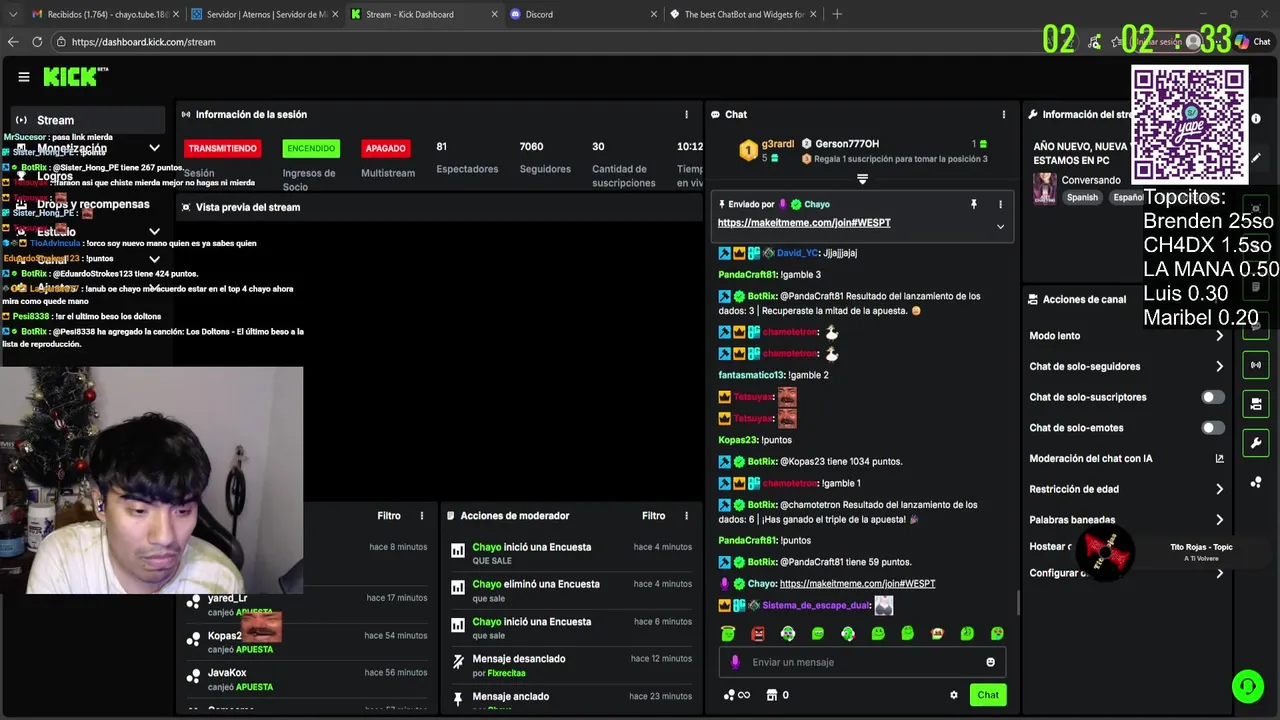1280x720 pixels.
Task: Toggle Chat de solo-suscriptores switch
Action: [1212, 397]
